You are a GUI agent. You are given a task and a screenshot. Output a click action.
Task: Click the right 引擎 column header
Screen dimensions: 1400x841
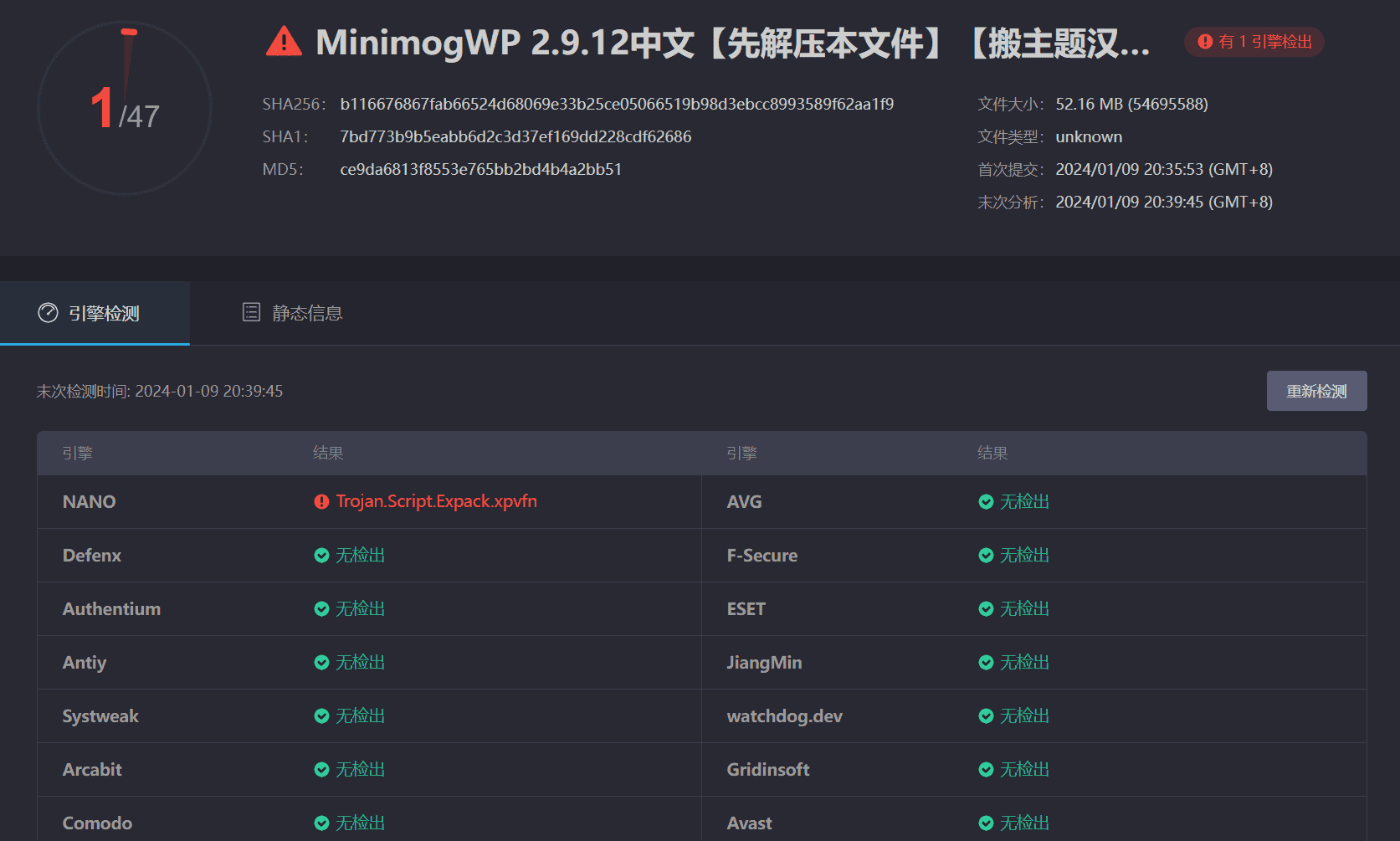(742, 453)
